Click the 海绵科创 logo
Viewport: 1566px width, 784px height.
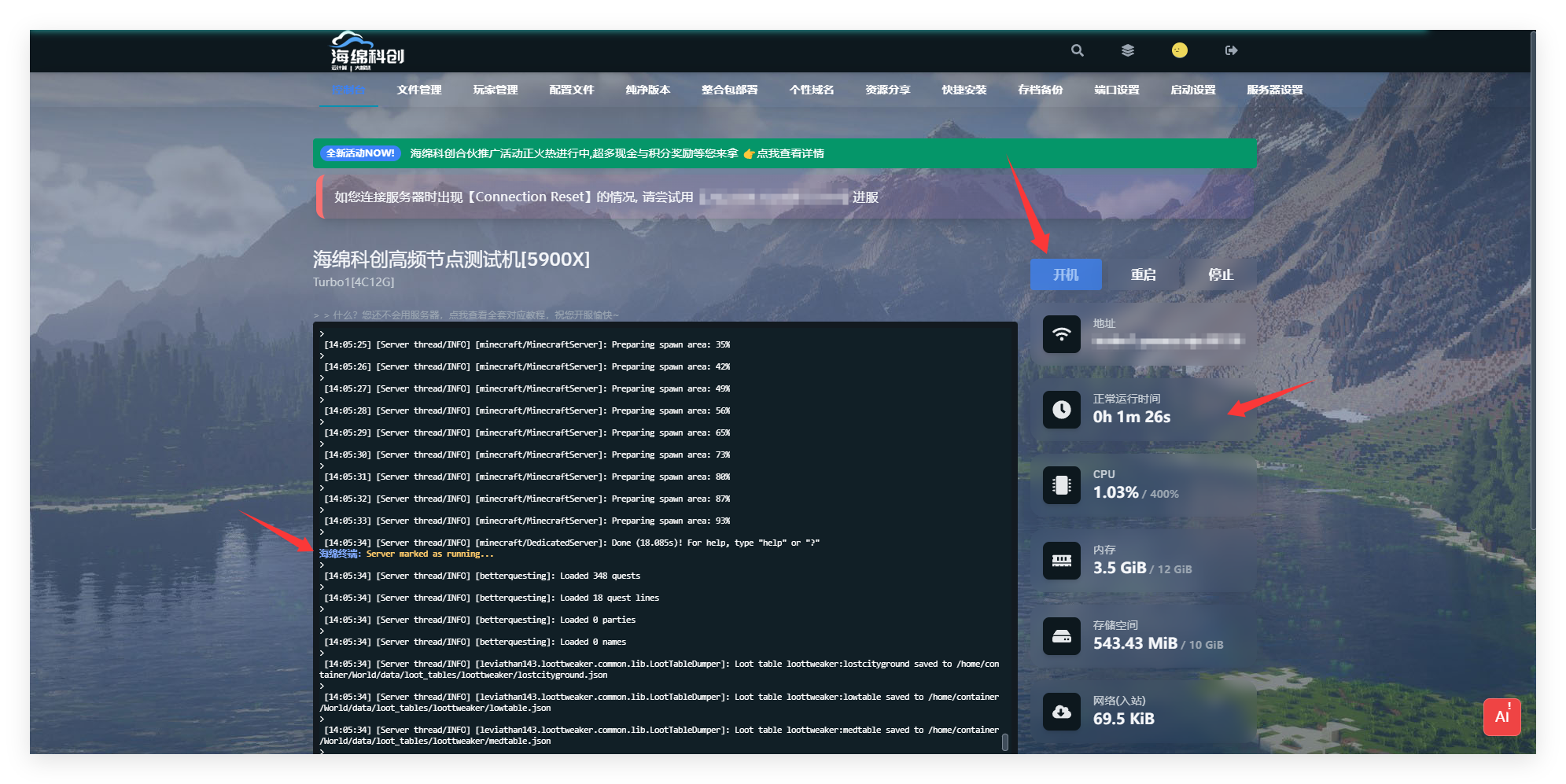pyautogui.click(x=366, y=52)
